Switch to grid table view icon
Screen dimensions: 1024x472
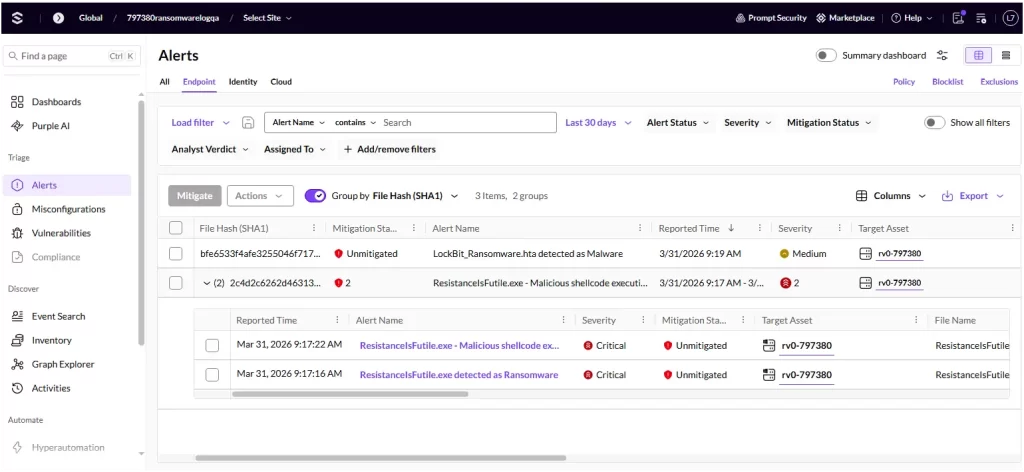pyautogui.click(x=978, y=55)
